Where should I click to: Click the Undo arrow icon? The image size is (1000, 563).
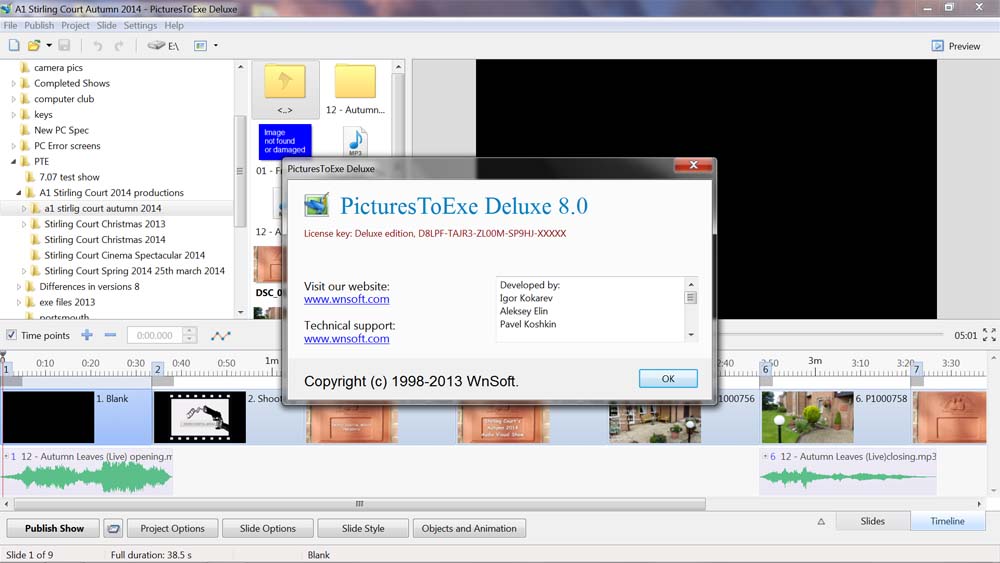click(x=98, y=46)
